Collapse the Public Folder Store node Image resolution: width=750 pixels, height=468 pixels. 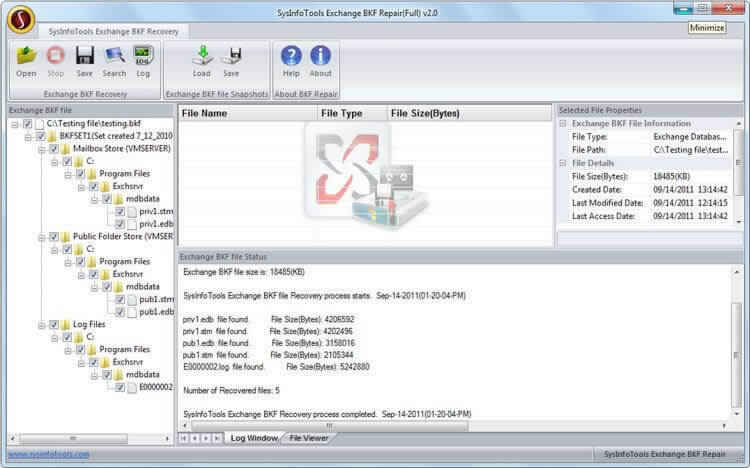pos(42,237)
